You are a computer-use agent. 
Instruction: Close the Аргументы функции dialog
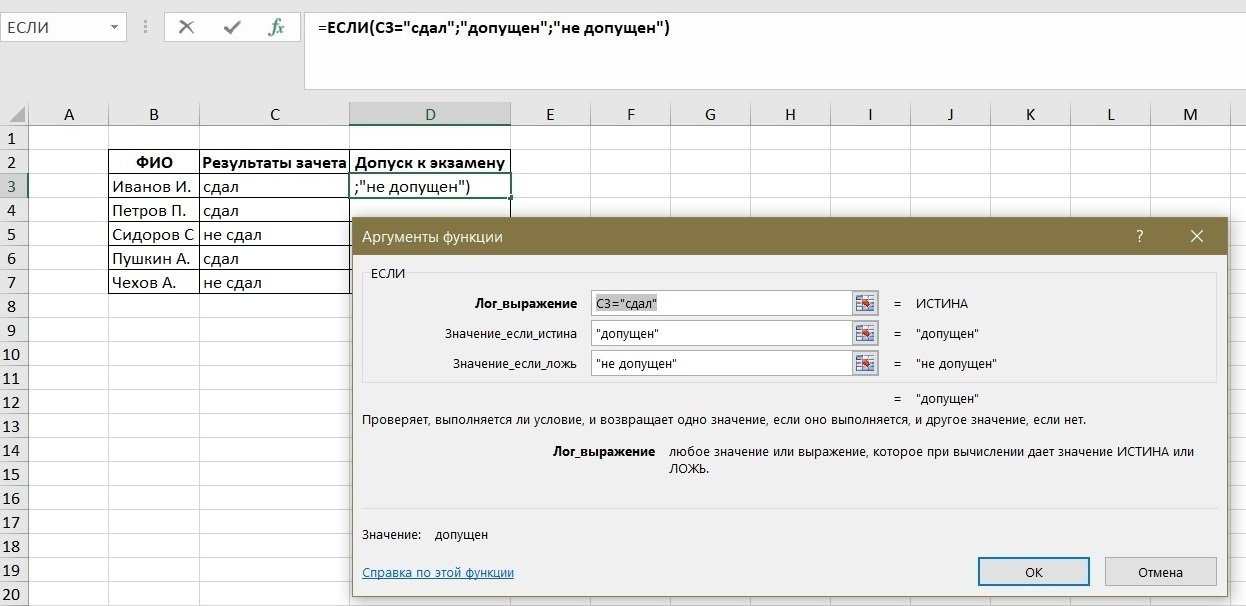pos(1196,236)
